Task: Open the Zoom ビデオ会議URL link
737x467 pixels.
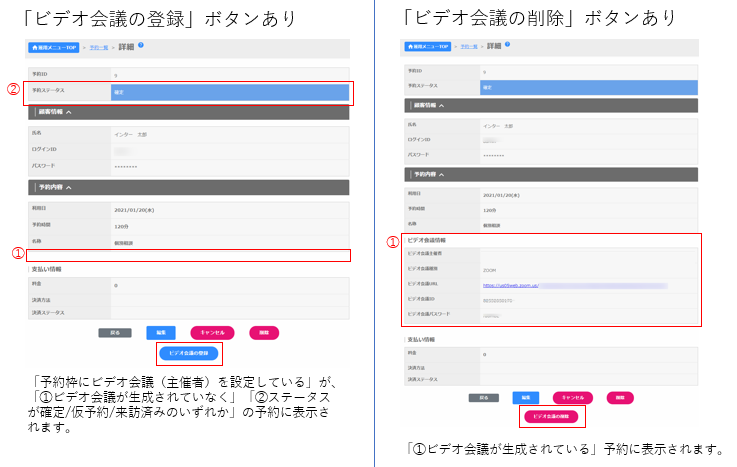Action: (512, 285)
